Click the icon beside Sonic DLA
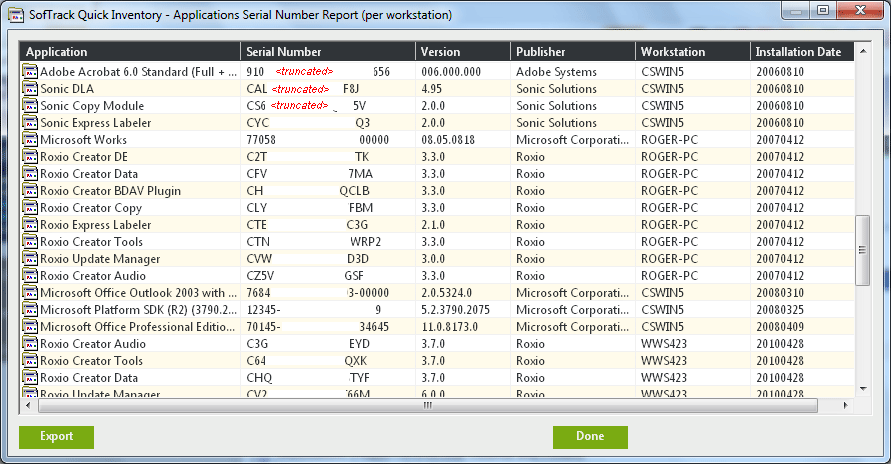This screenshot has height=464, width=891. 30,89
